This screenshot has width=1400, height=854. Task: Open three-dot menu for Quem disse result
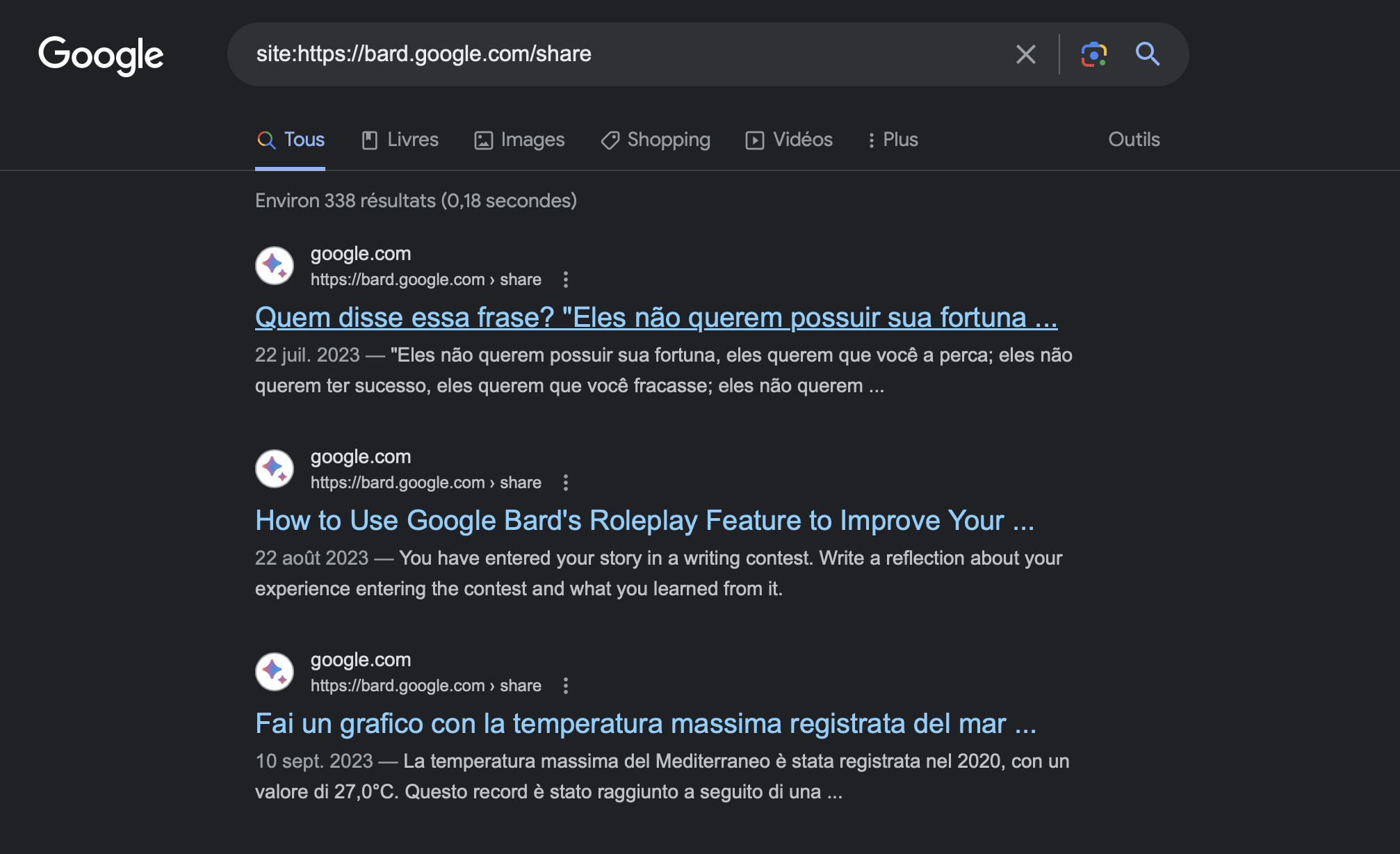coord(566,280)
